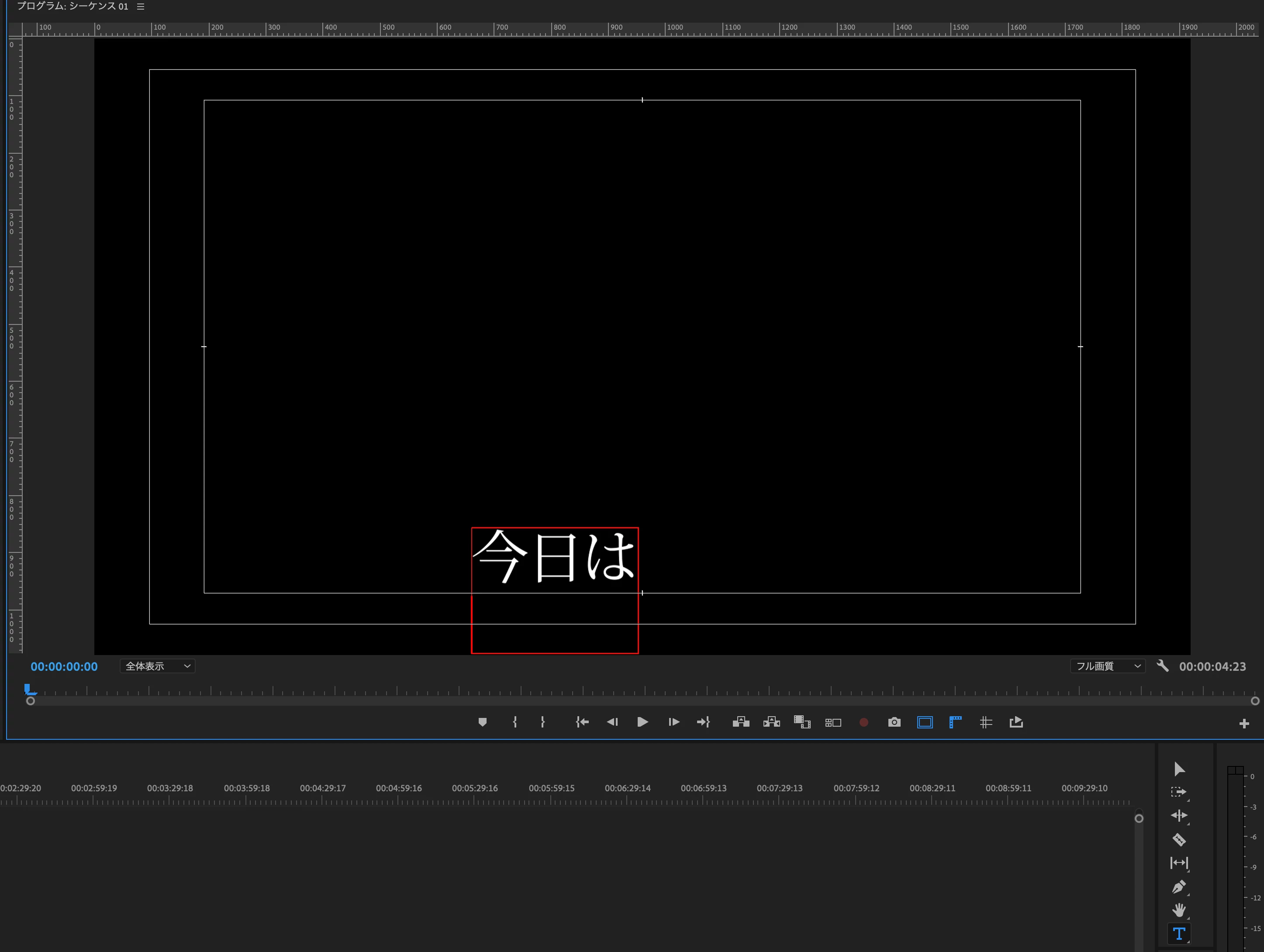
Task: Click the Go to In point button
Action: tap(582, 722)
